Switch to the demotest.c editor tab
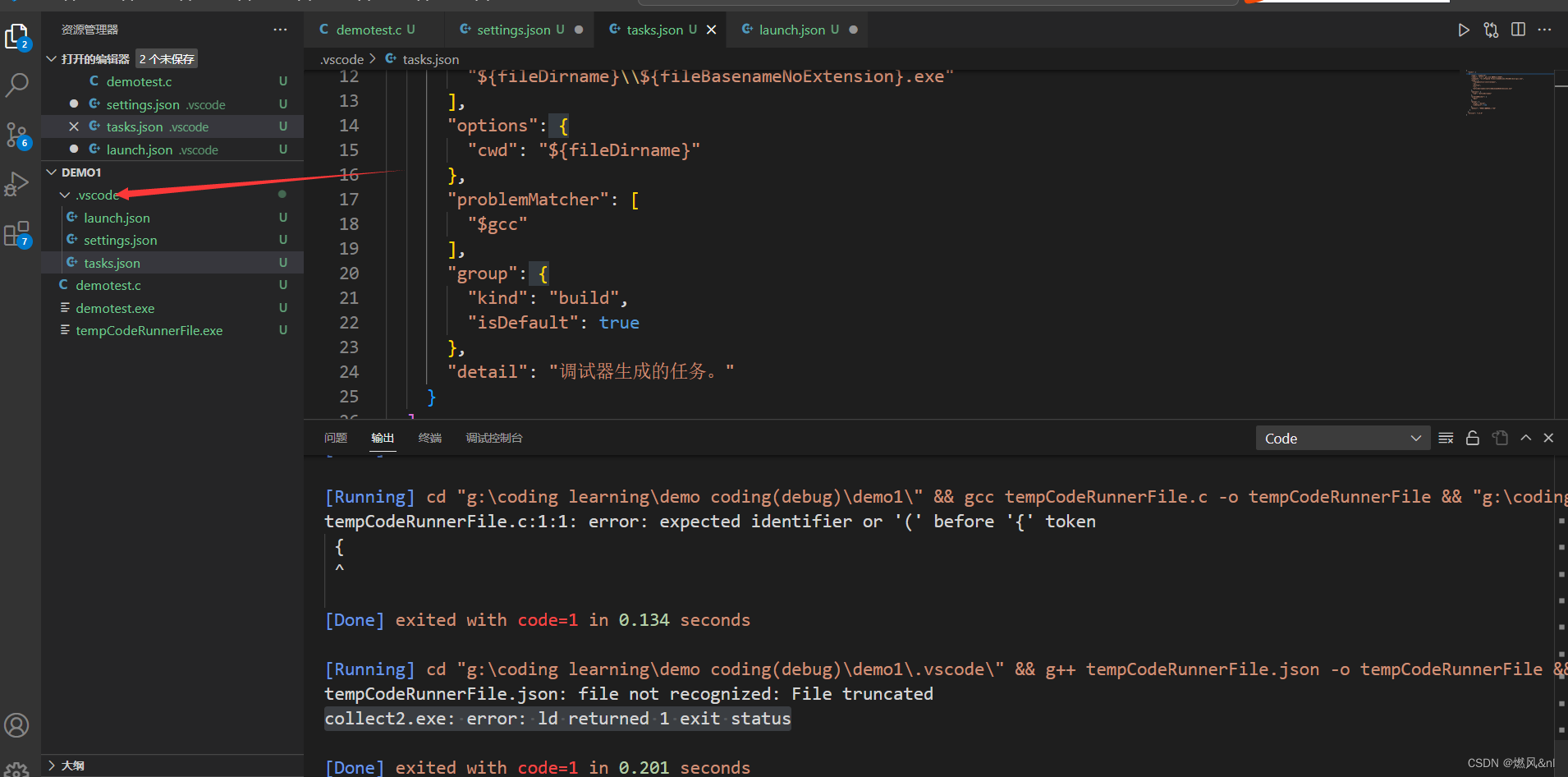This screenshot has height=777, width=1568. click(x=367, y=30)
